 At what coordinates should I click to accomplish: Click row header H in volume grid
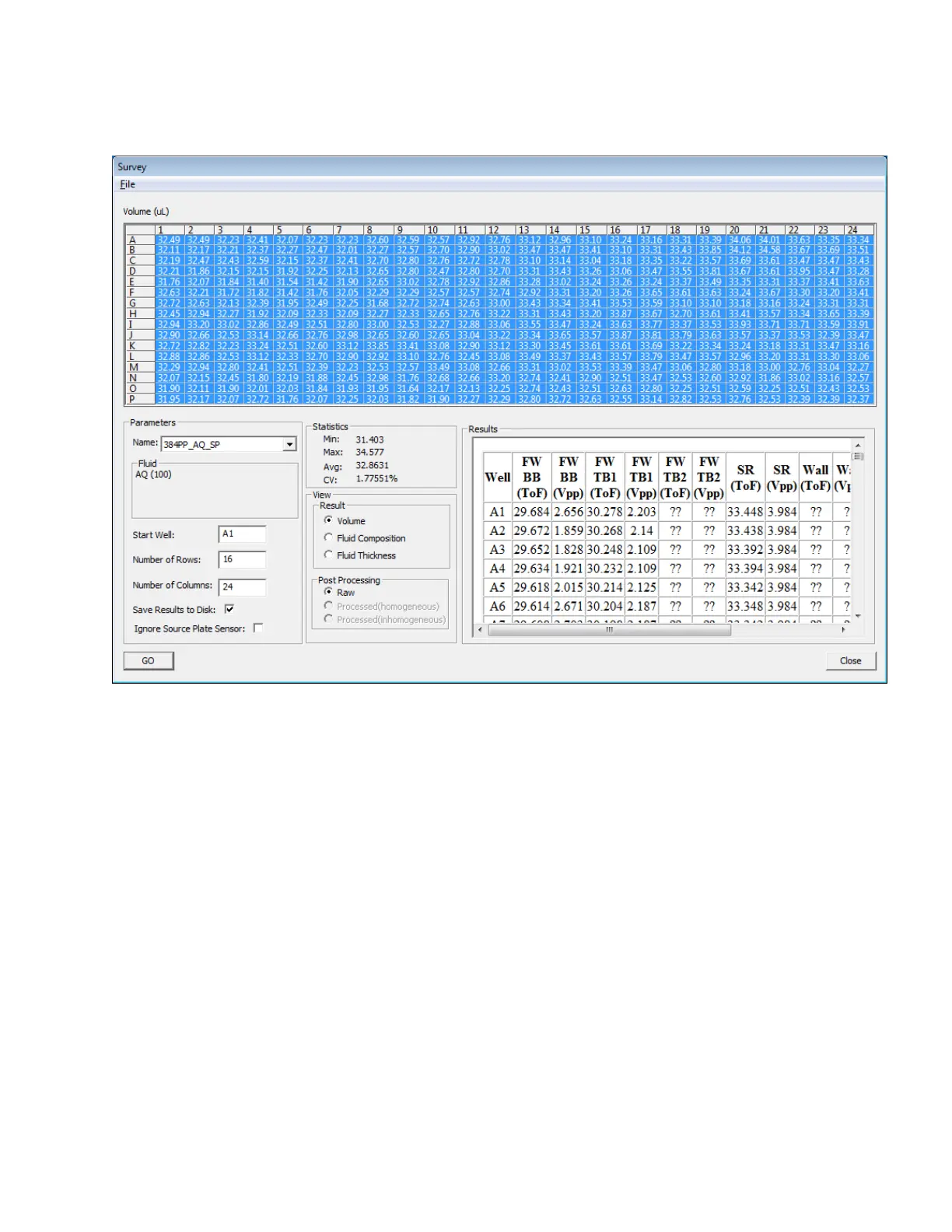pyautogui.click(x=140, y=313)
